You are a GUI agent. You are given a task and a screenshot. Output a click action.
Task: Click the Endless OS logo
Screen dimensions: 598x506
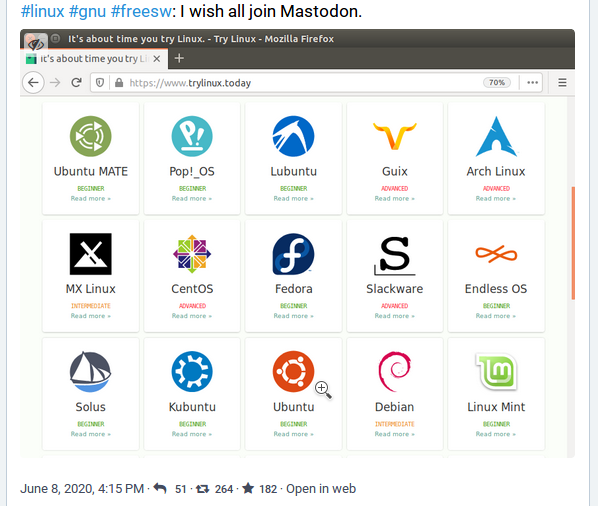[x=496, y=254]
